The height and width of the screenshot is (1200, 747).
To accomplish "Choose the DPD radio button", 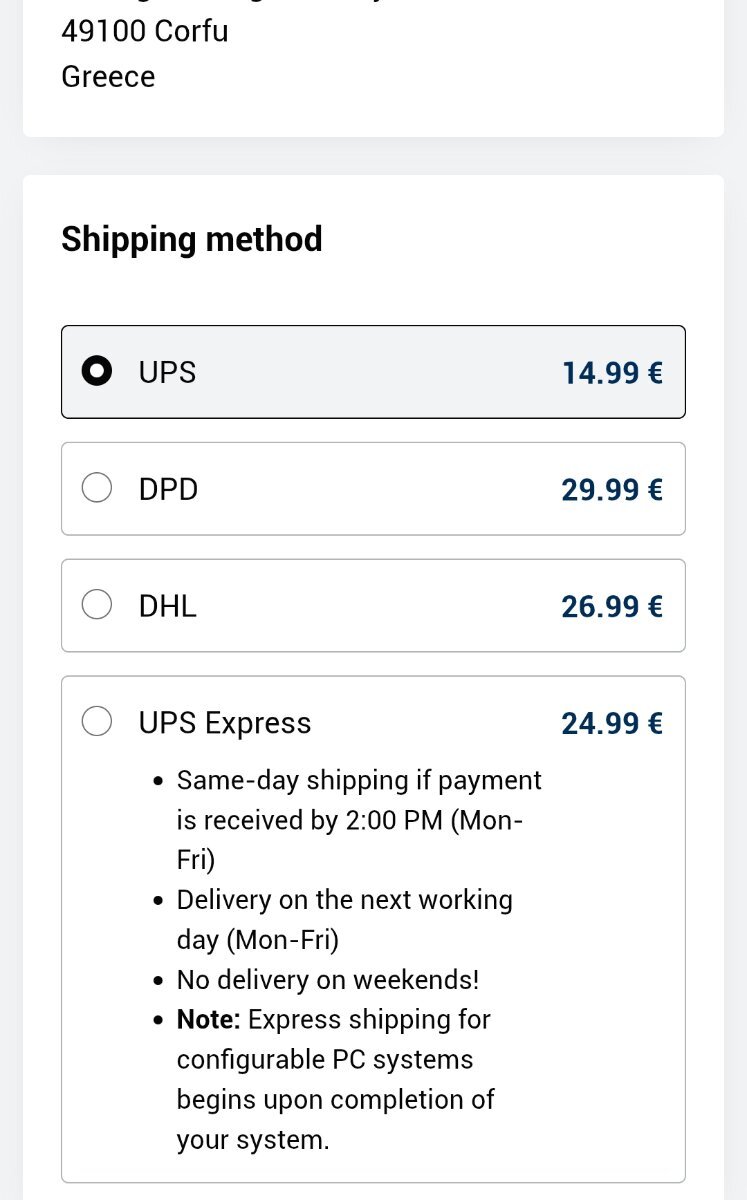I will click(x=96, y=489).
